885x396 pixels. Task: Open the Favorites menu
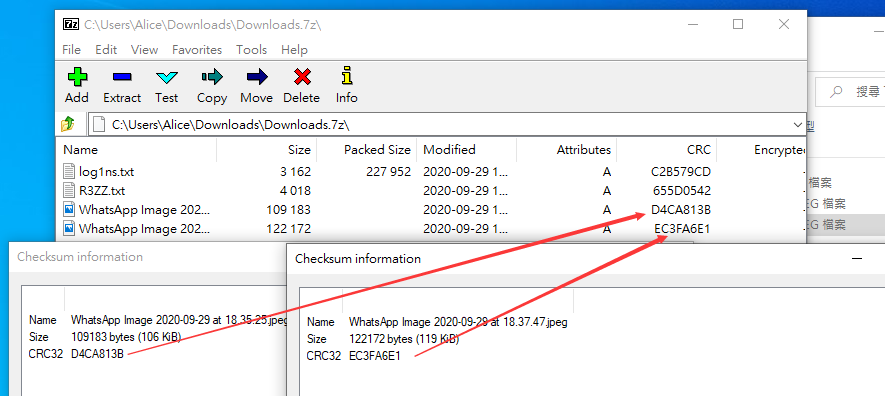[x=197, y=50]
